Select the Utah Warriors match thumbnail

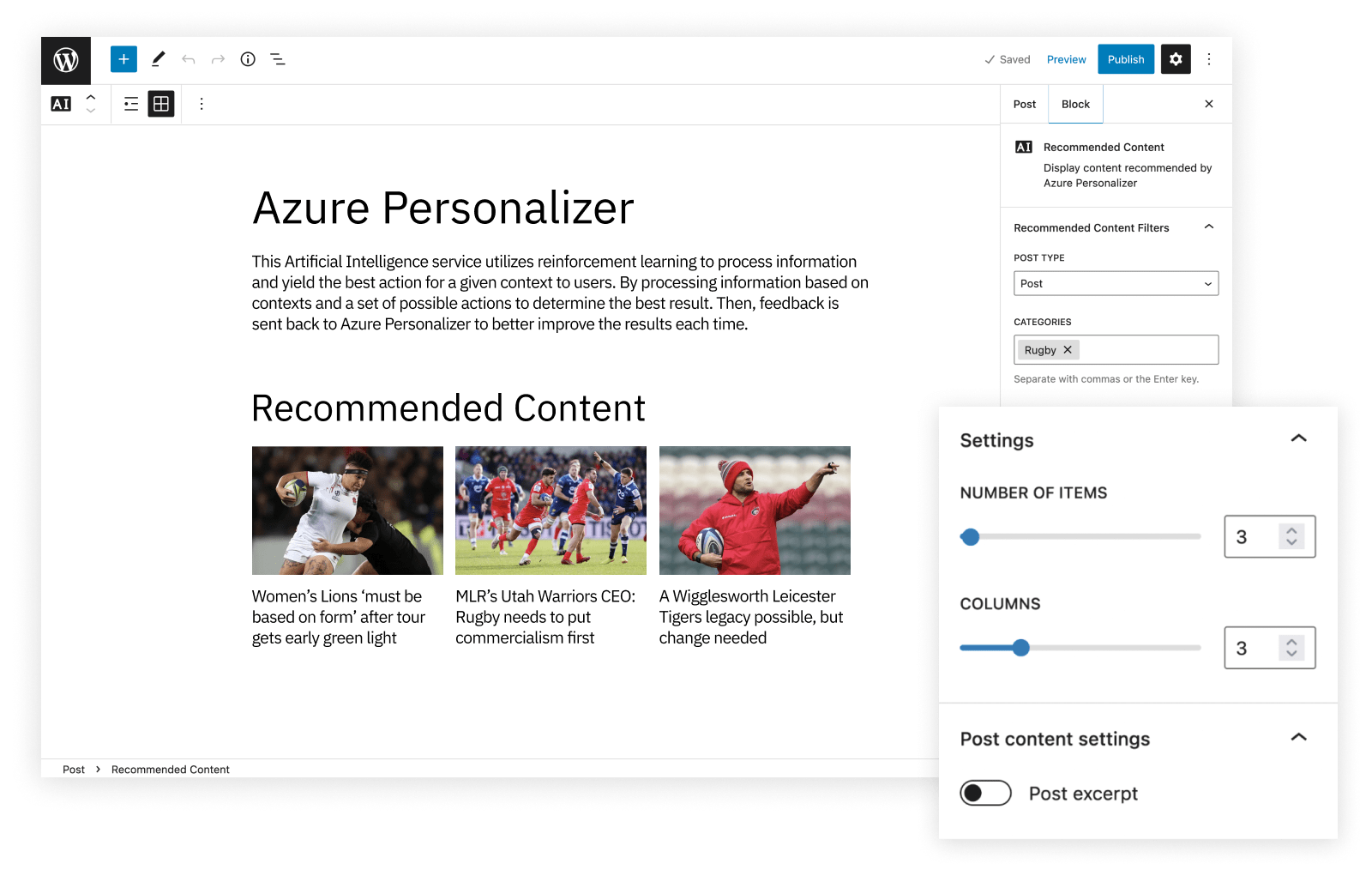[x=551, y=511]
